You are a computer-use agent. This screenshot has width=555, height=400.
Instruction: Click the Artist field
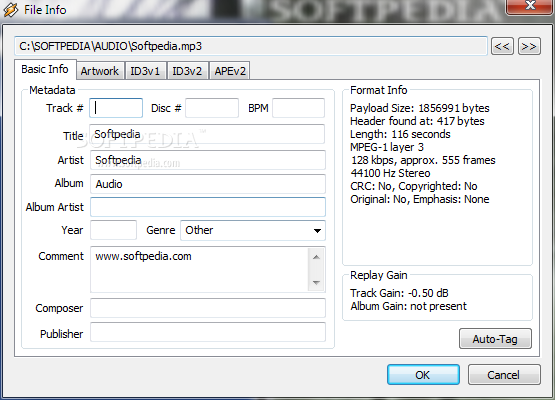(x=207, y=160)
